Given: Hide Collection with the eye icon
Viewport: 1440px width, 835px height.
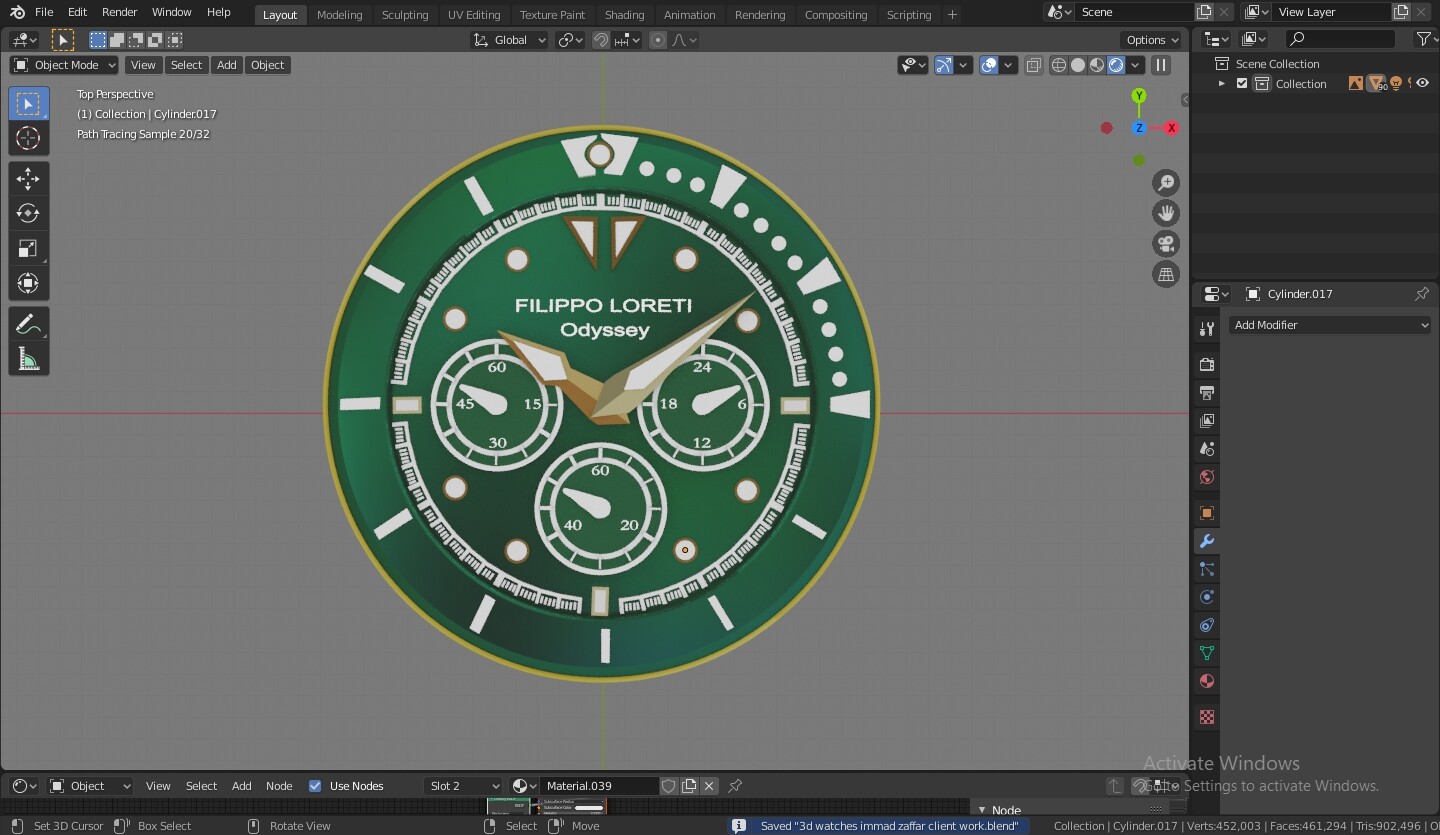Looking at the screenshot, I should [1422, 84].
